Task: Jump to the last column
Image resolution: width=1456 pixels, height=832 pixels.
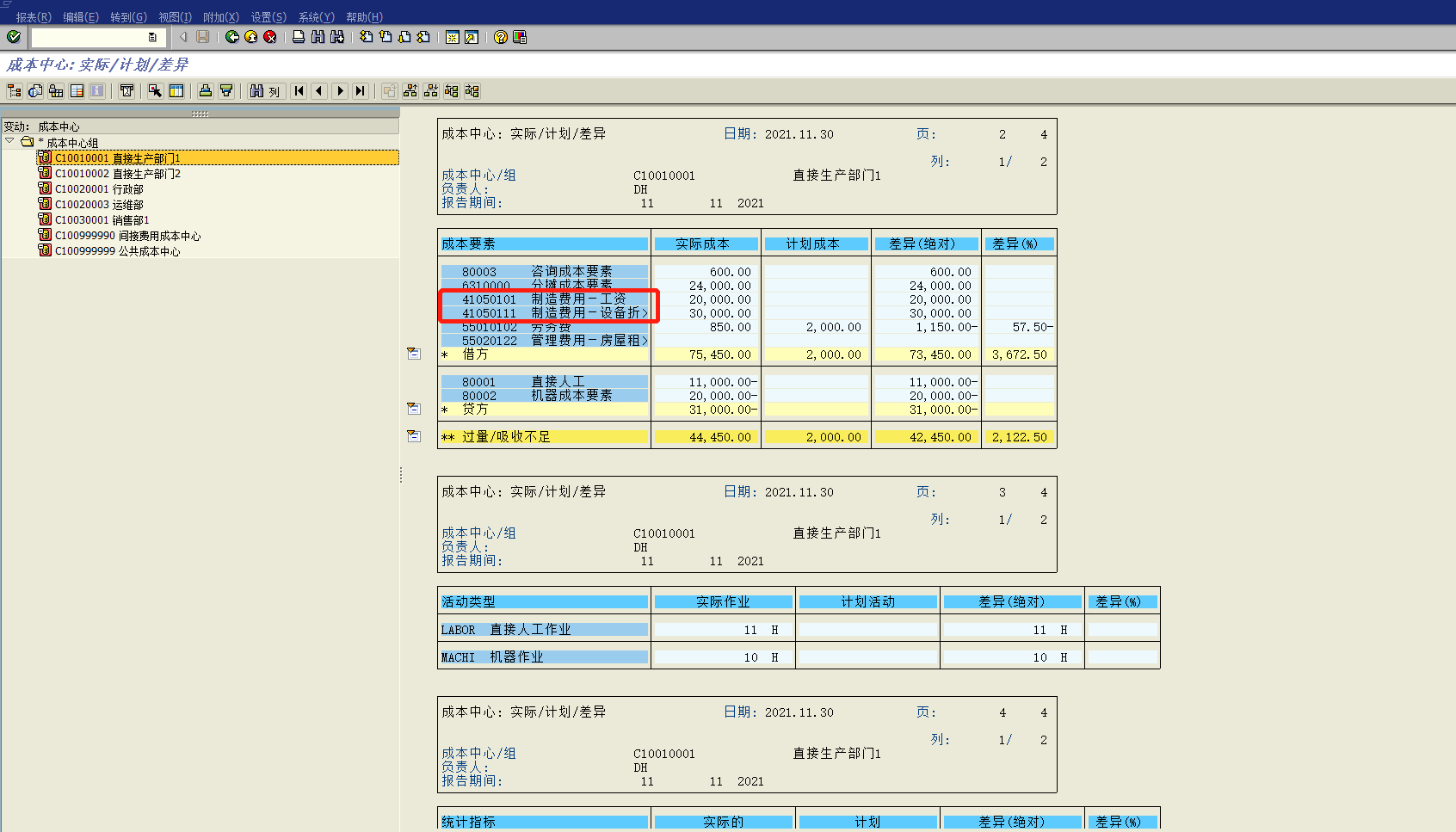Action: (361, 91)
